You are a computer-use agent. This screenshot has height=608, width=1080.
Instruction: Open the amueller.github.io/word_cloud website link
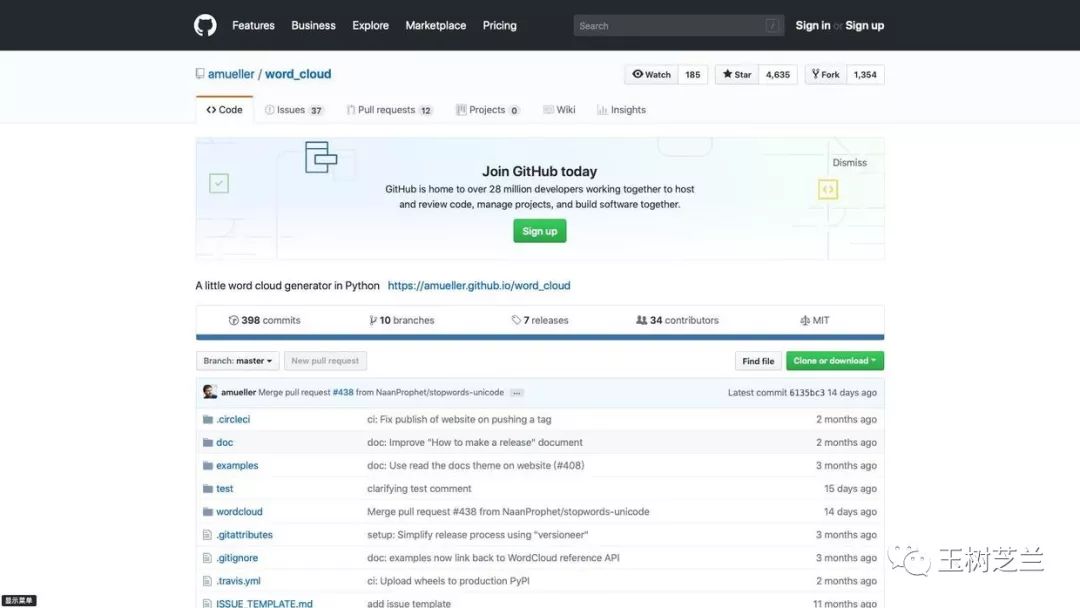[x=479, y=285]
